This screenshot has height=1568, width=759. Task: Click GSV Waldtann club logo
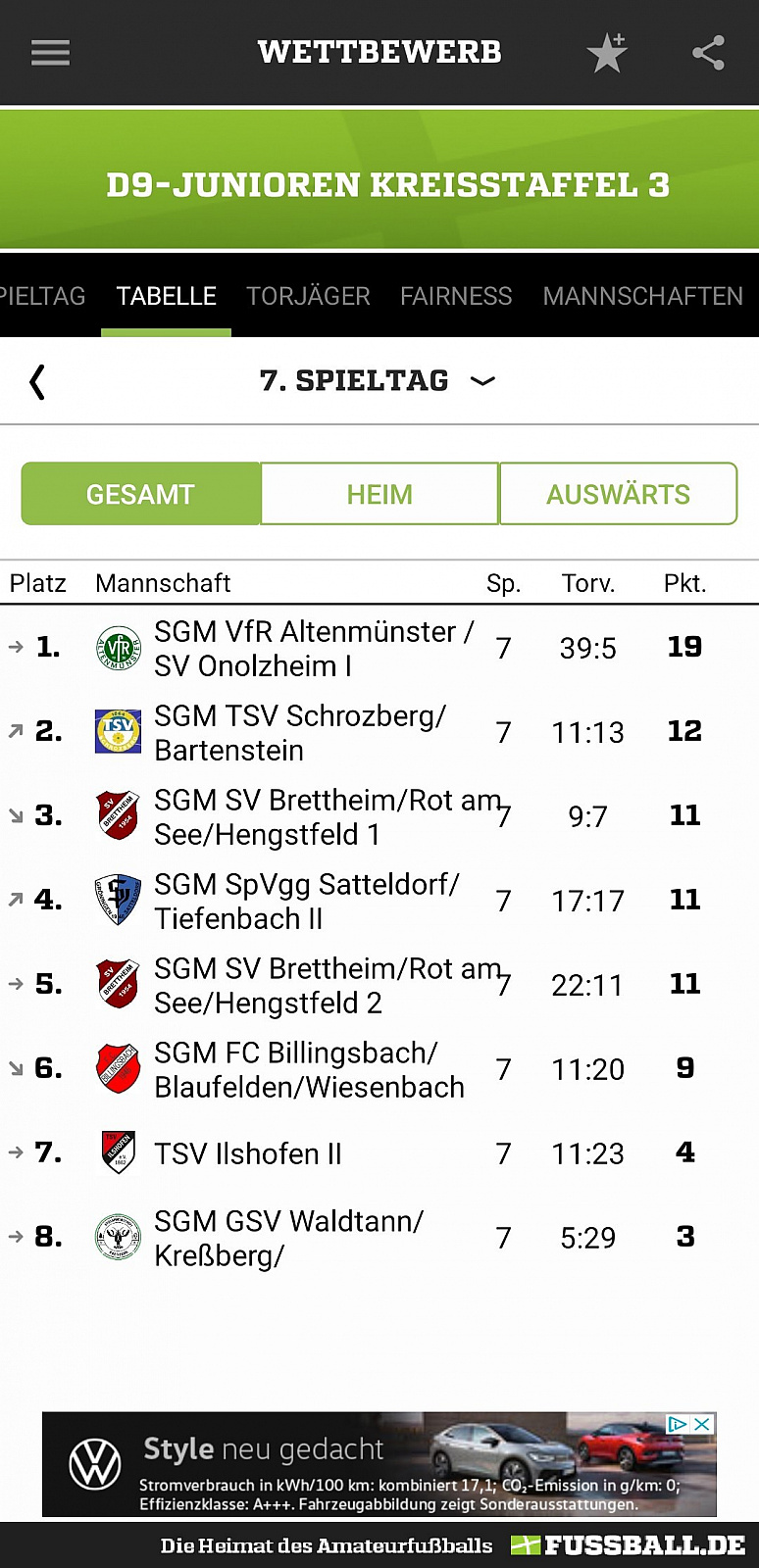pos(118,1238)
